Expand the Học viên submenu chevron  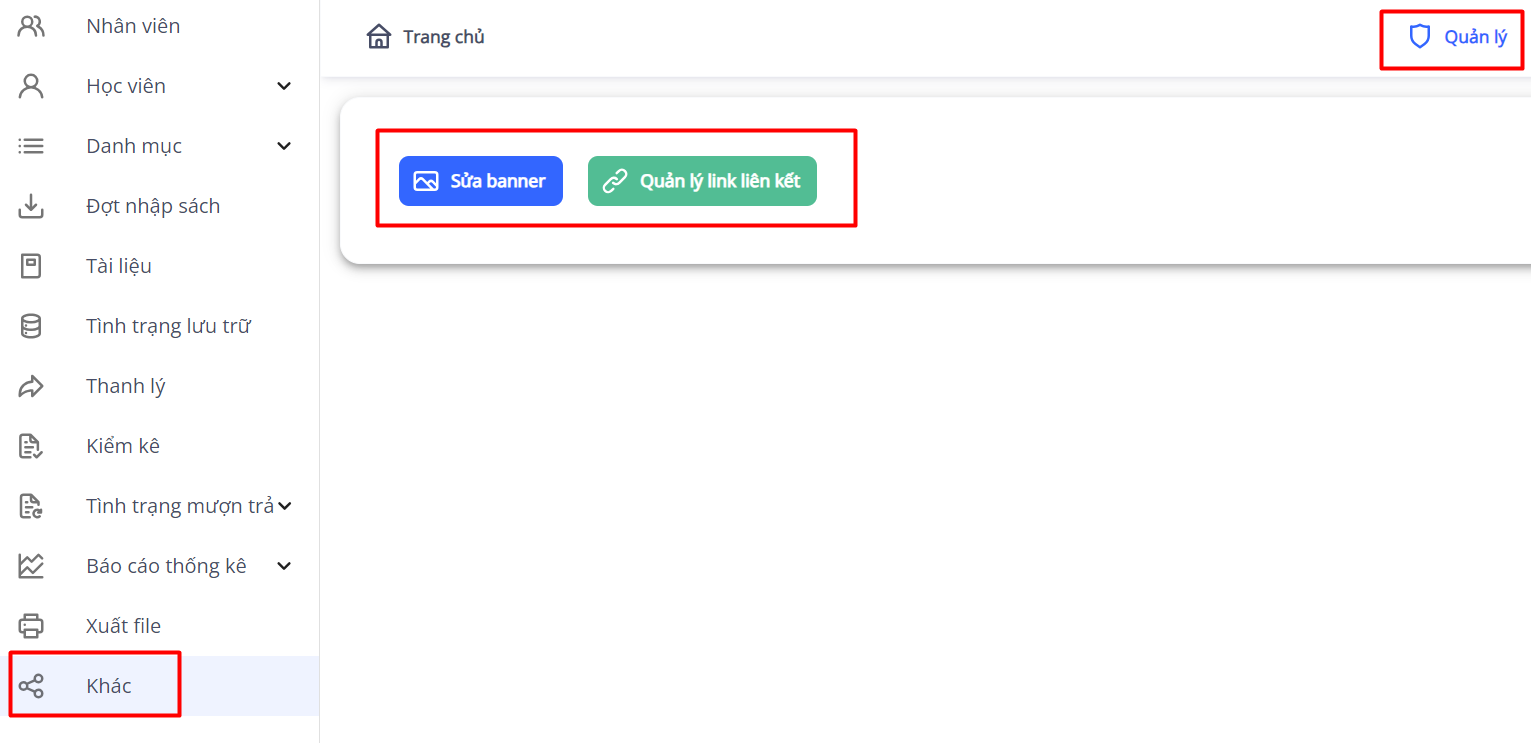click(284, 86)
